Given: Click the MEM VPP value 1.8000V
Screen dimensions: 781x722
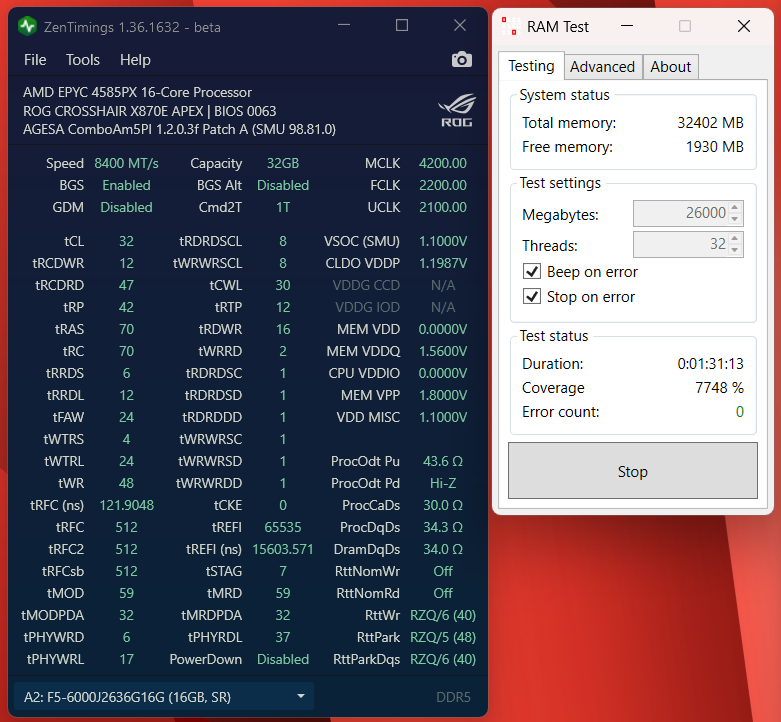Looking at the screenshot, I should (x=443, y=395).
